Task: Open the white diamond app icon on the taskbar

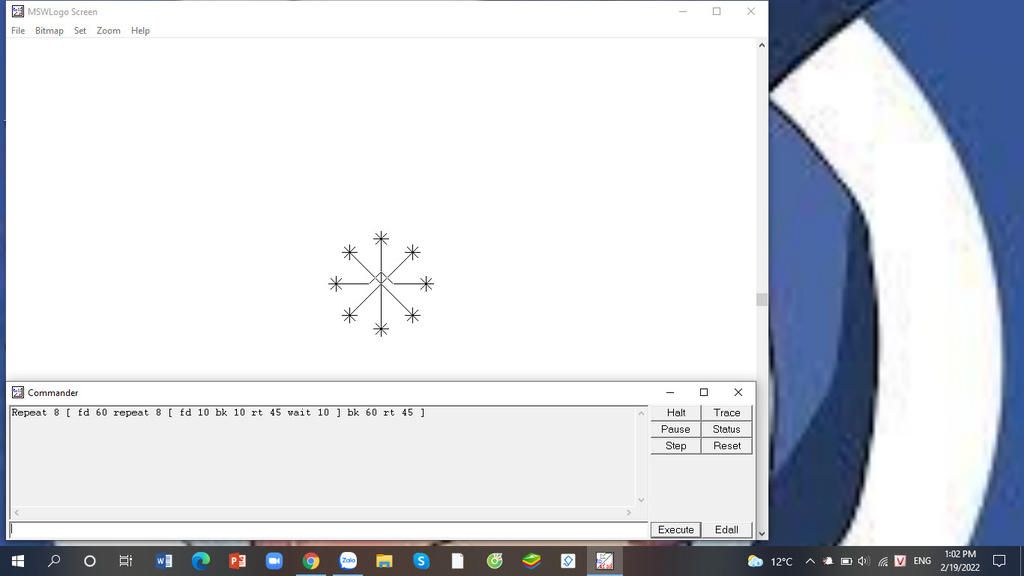Action: [568, 561]
